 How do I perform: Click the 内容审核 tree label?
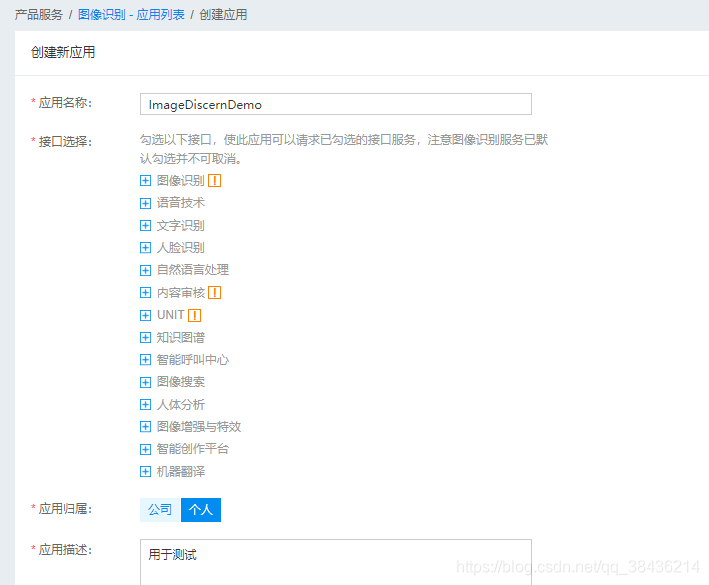pyautogui.click(x=180, y=292)
